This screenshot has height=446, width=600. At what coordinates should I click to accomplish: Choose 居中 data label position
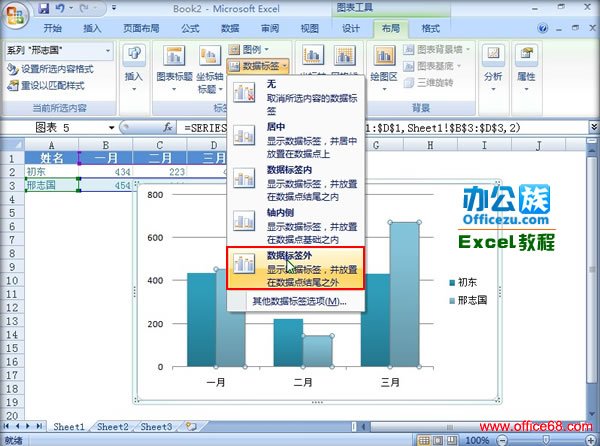(x=296, y=140)
